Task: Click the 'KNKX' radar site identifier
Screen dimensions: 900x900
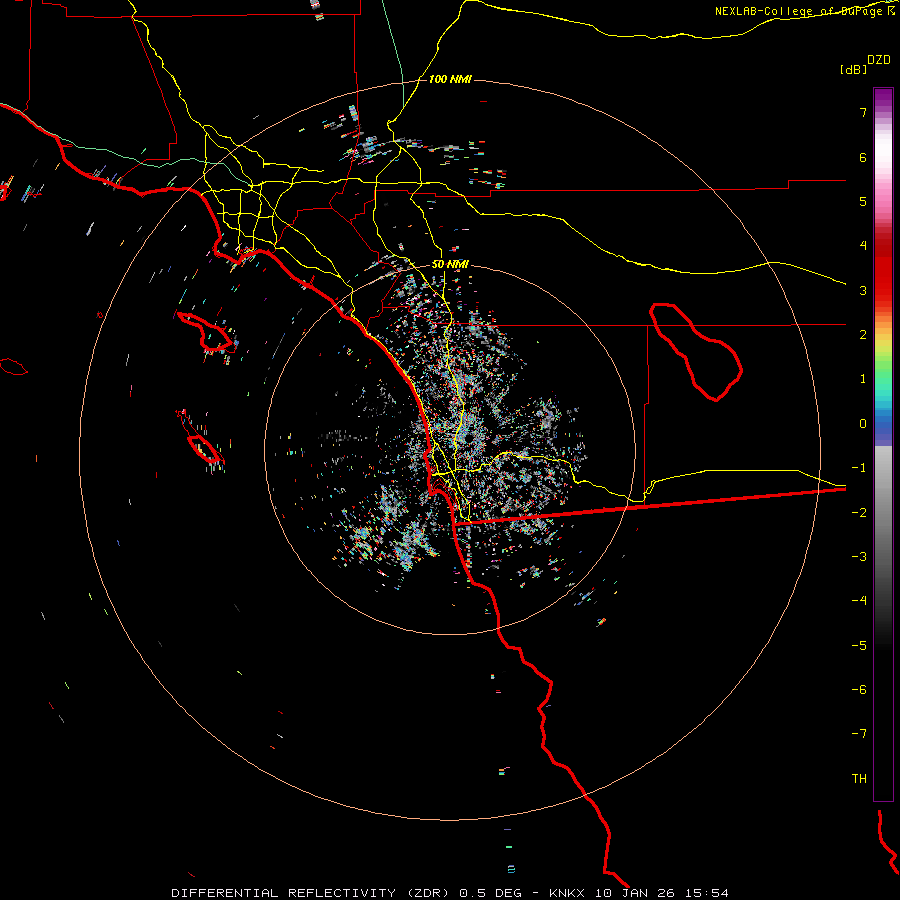Action: click(x=567, y=893)
